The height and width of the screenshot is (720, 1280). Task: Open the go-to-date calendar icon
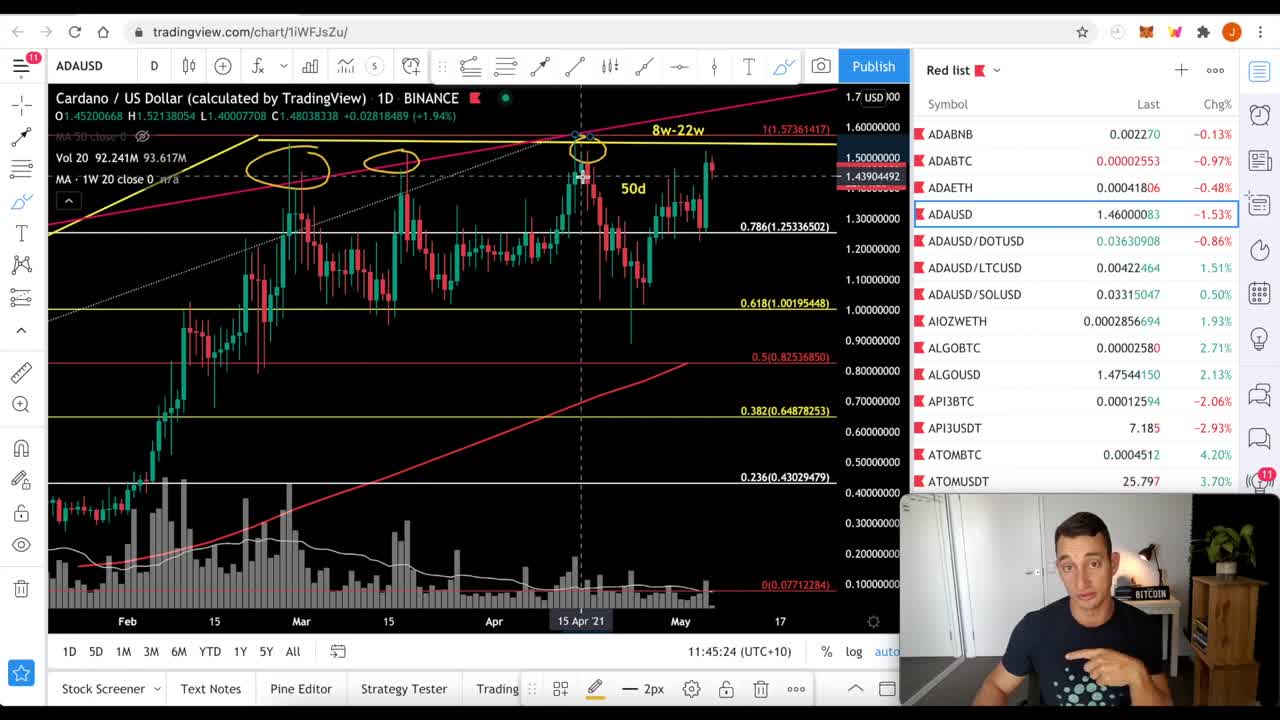click(x=338, y=651)
